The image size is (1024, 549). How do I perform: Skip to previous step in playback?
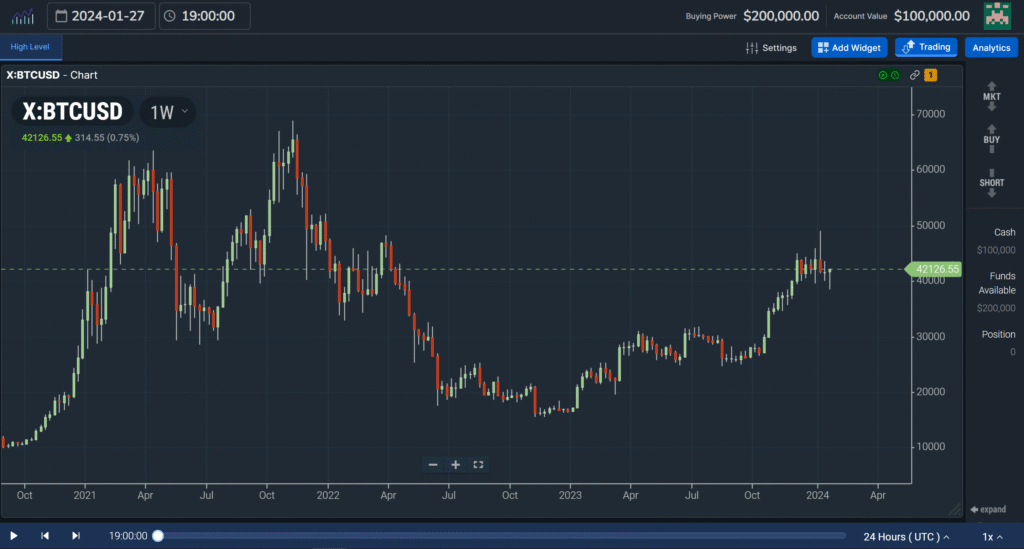[x=45, y=536]
